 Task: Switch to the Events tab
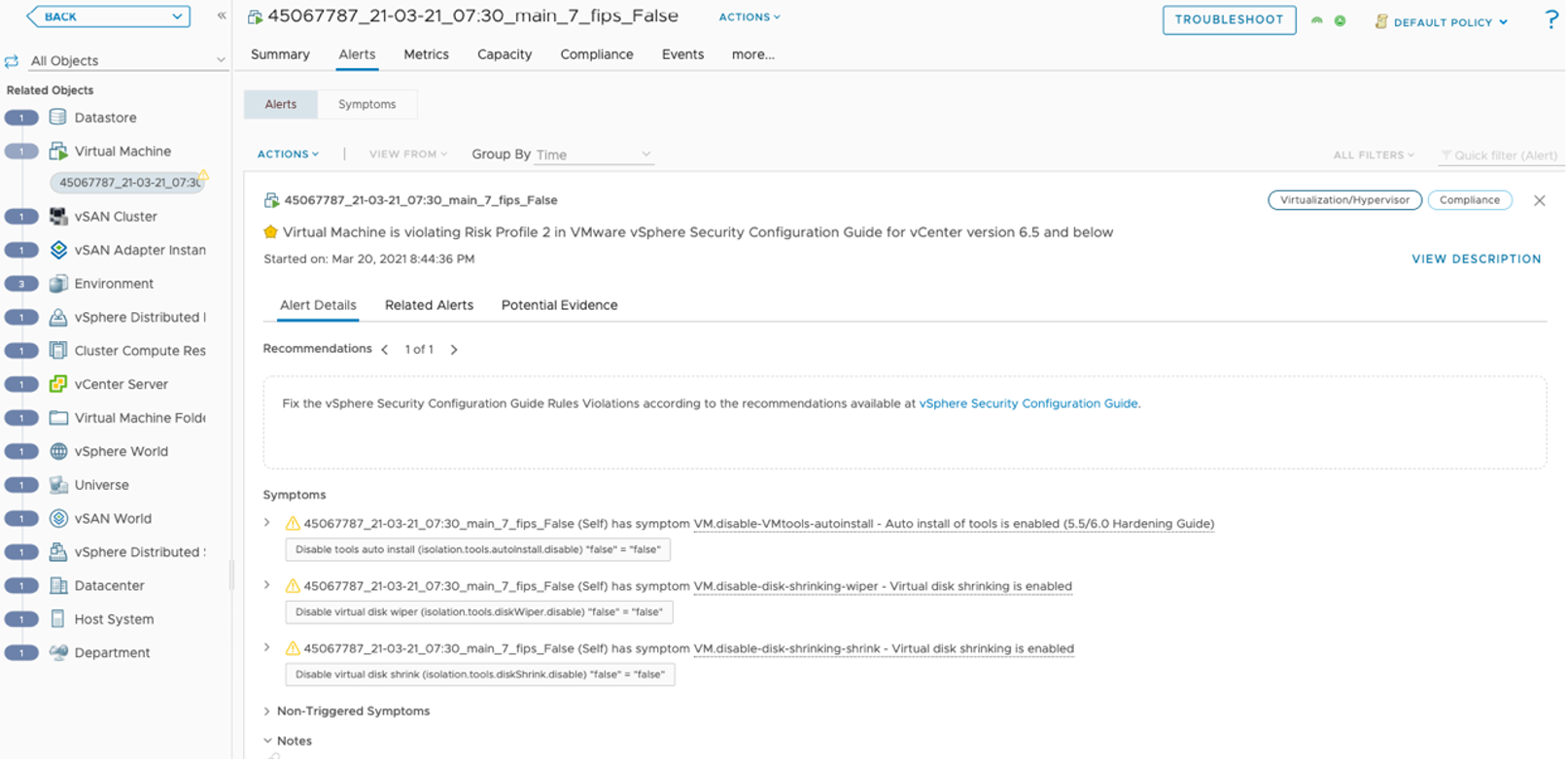(x=682, y=54)
